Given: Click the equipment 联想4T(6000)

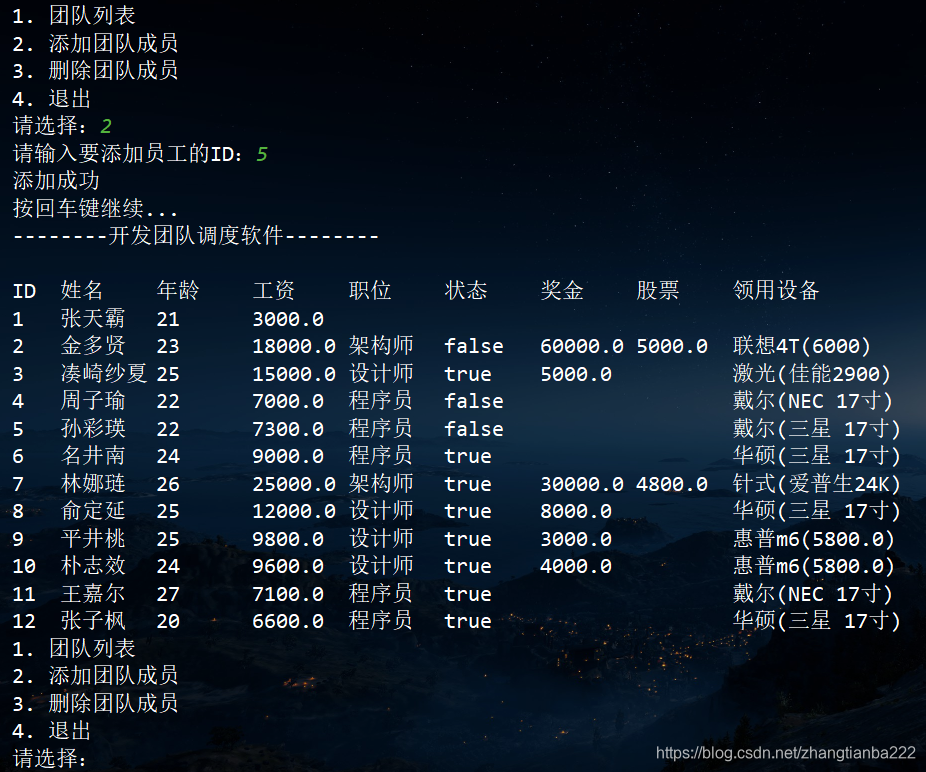Looking at the screenshot, I should click(802, 346).
